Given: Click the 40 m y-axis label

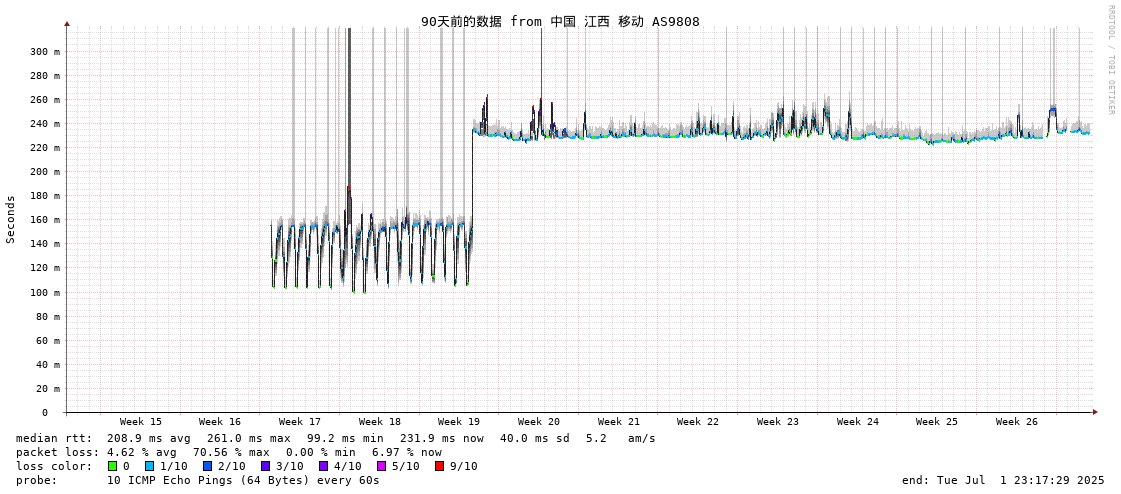Looking at the screenshot, I should [48, 365].
